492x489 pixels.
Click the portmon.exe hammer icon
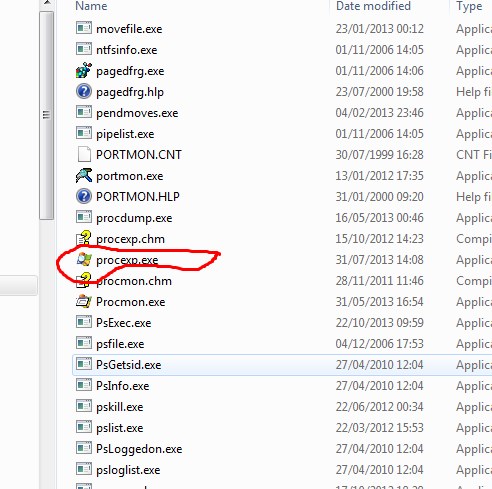tap(84, 175)
